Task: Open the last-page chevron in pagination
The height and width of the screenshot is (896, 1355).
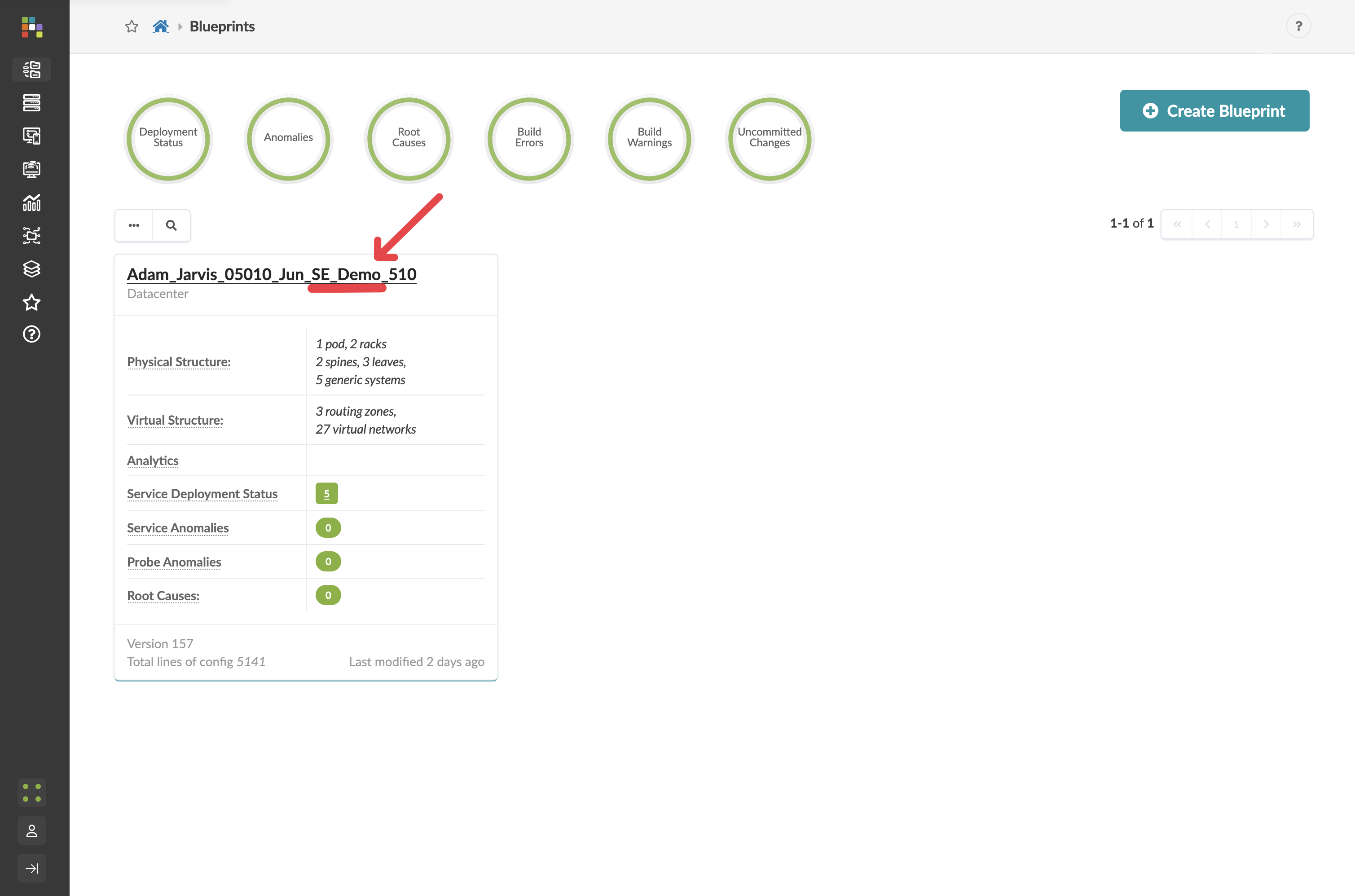Action: tap(1297, 224)
